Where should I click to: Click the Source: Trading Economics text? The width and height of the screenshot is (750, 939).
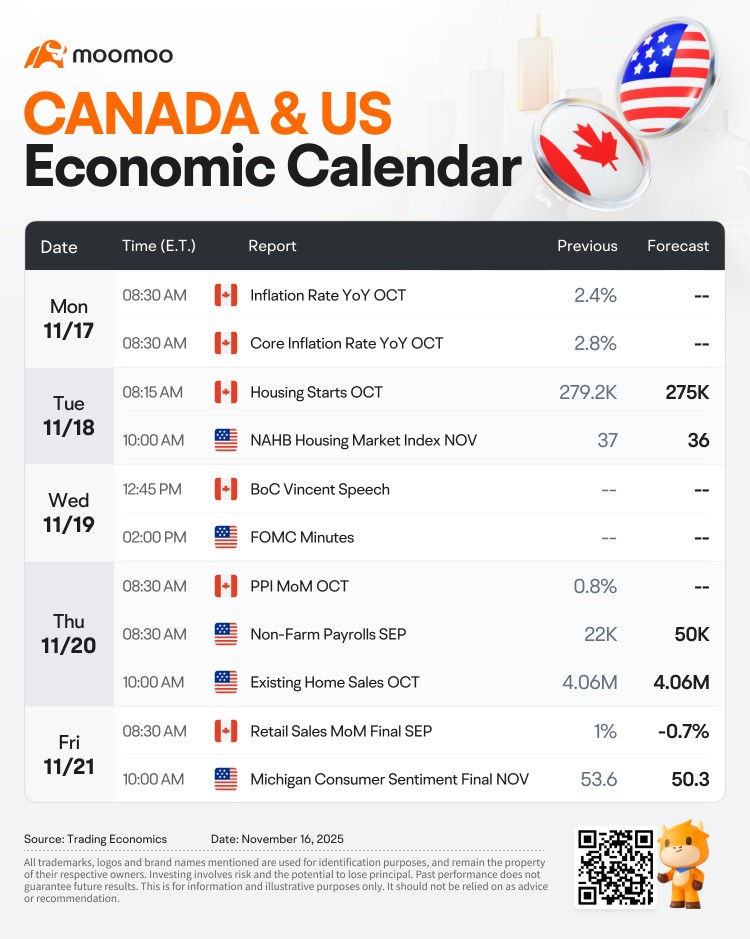coord(95,839)
